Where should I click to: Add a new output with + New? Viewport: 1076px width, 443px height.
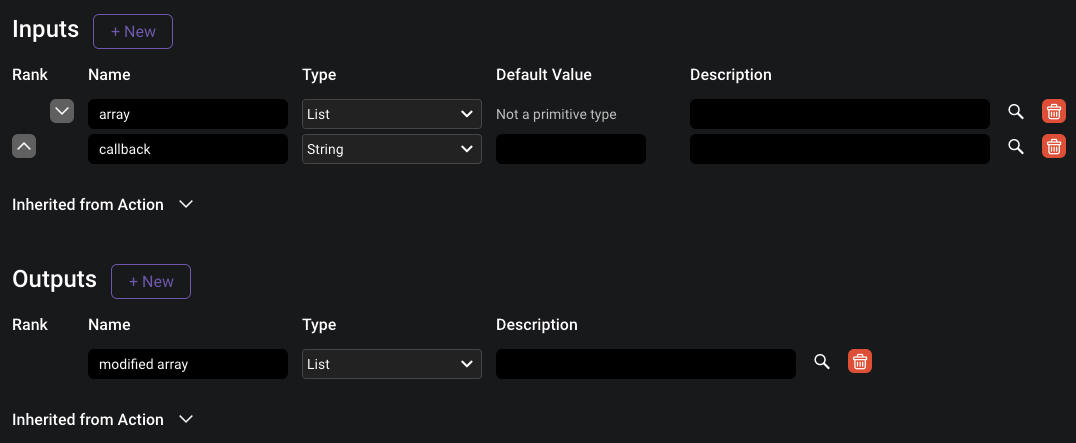pos(151,282)
